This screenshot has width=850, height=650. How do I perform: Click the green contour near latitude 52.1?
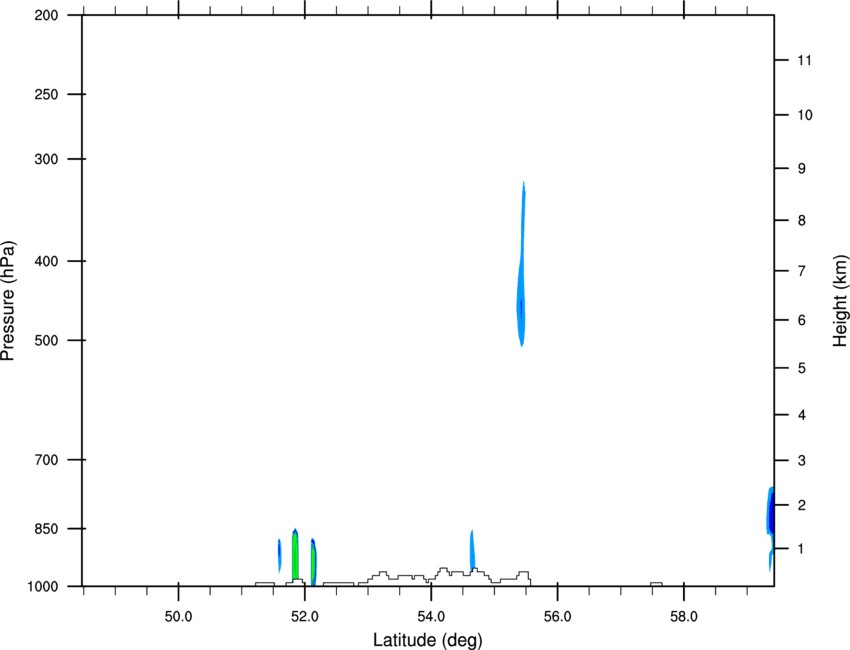(313, 562)
